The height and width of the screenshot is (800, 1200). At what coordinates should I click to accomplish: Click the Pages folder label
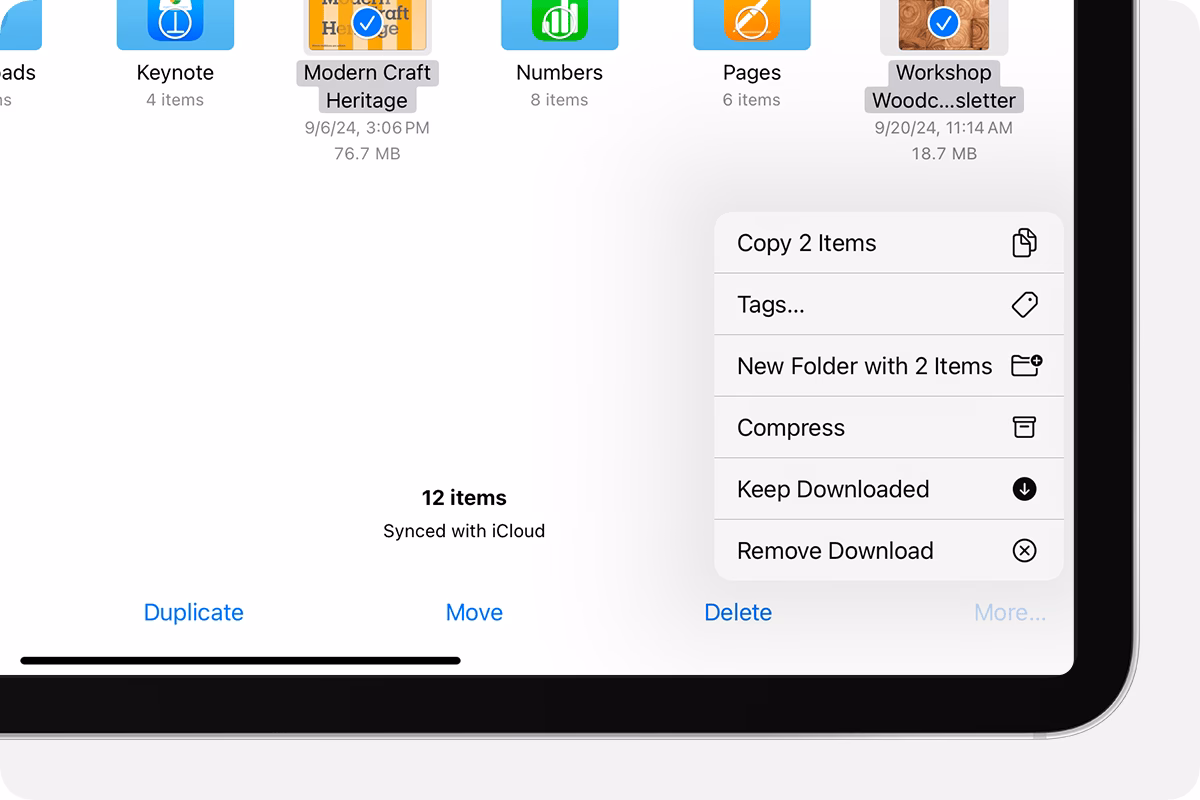coord(751,72)
